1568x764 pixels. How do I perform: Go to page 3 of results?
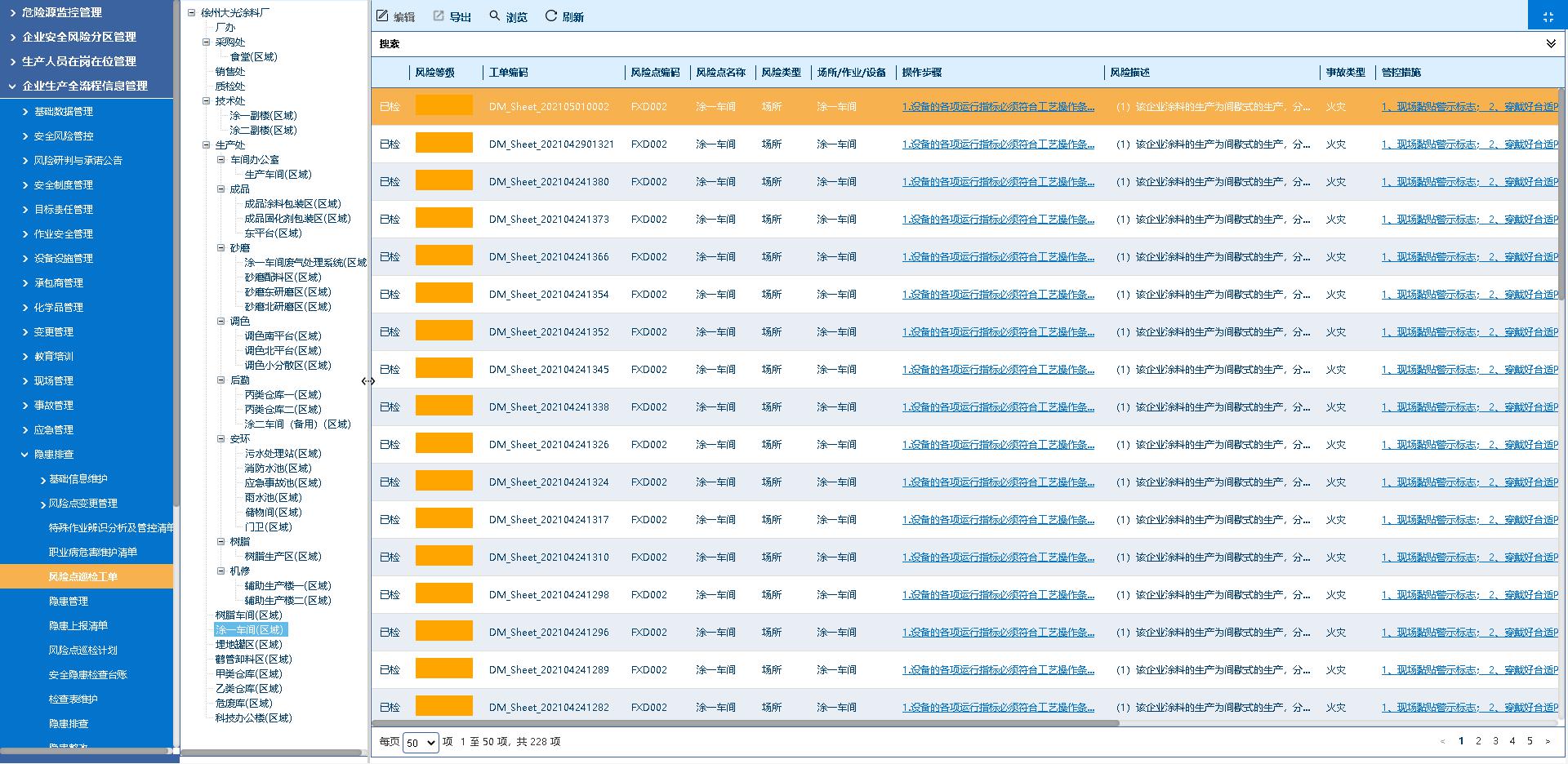[x=1495, y=741]
